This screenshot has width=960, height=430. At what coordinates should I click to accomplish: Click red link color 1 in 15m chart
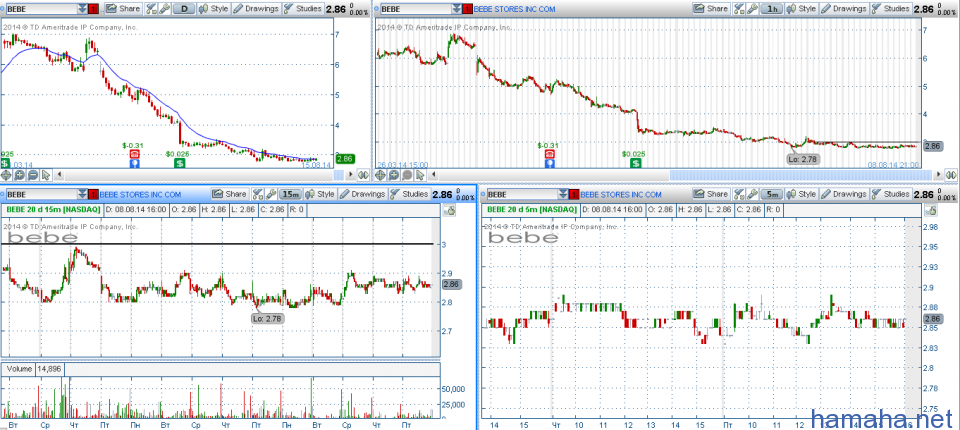pos(94,194)
